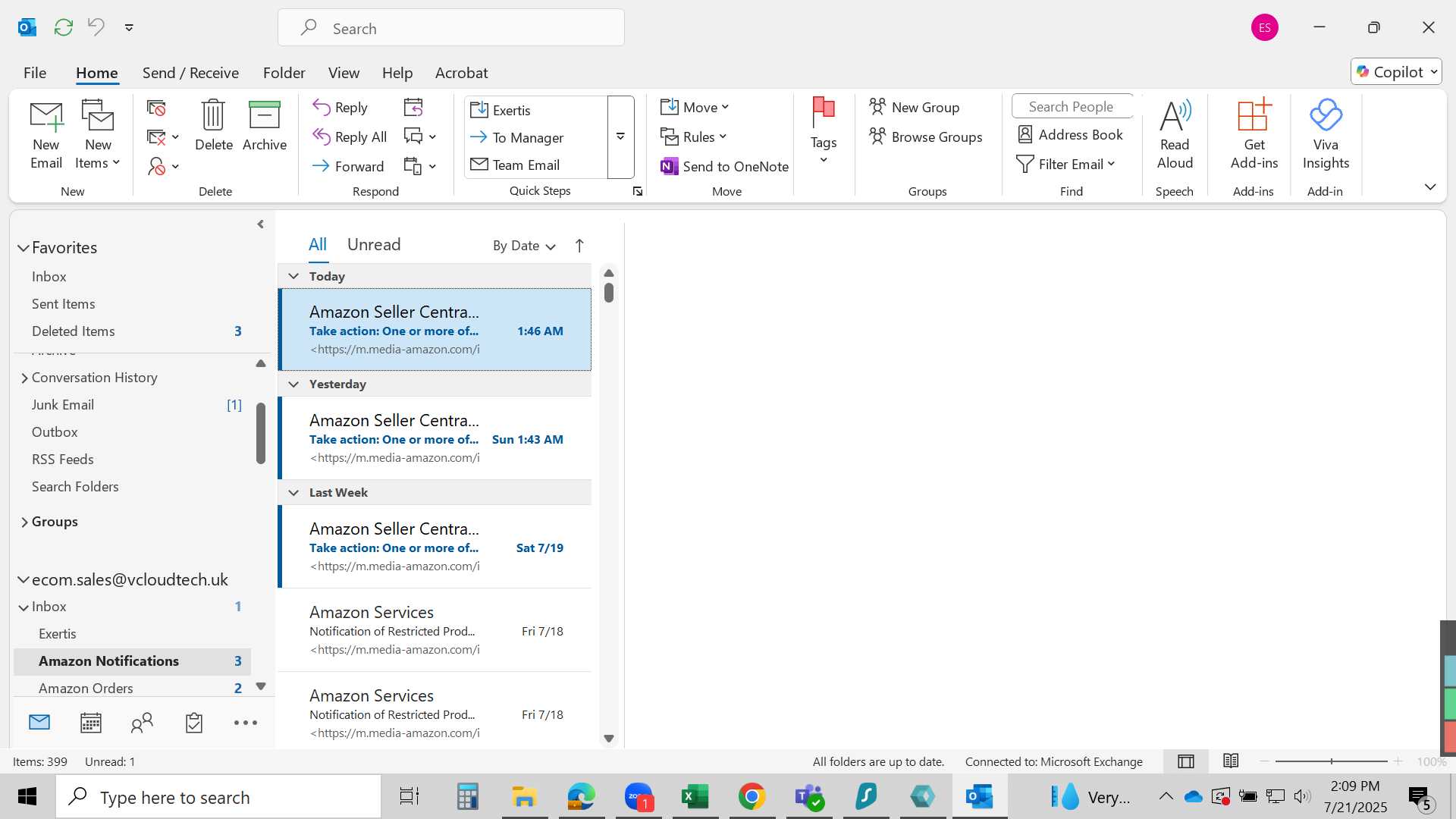Open the Copilot dropdown
This screenshot has width=1456, height=819.
point(1396,72)
